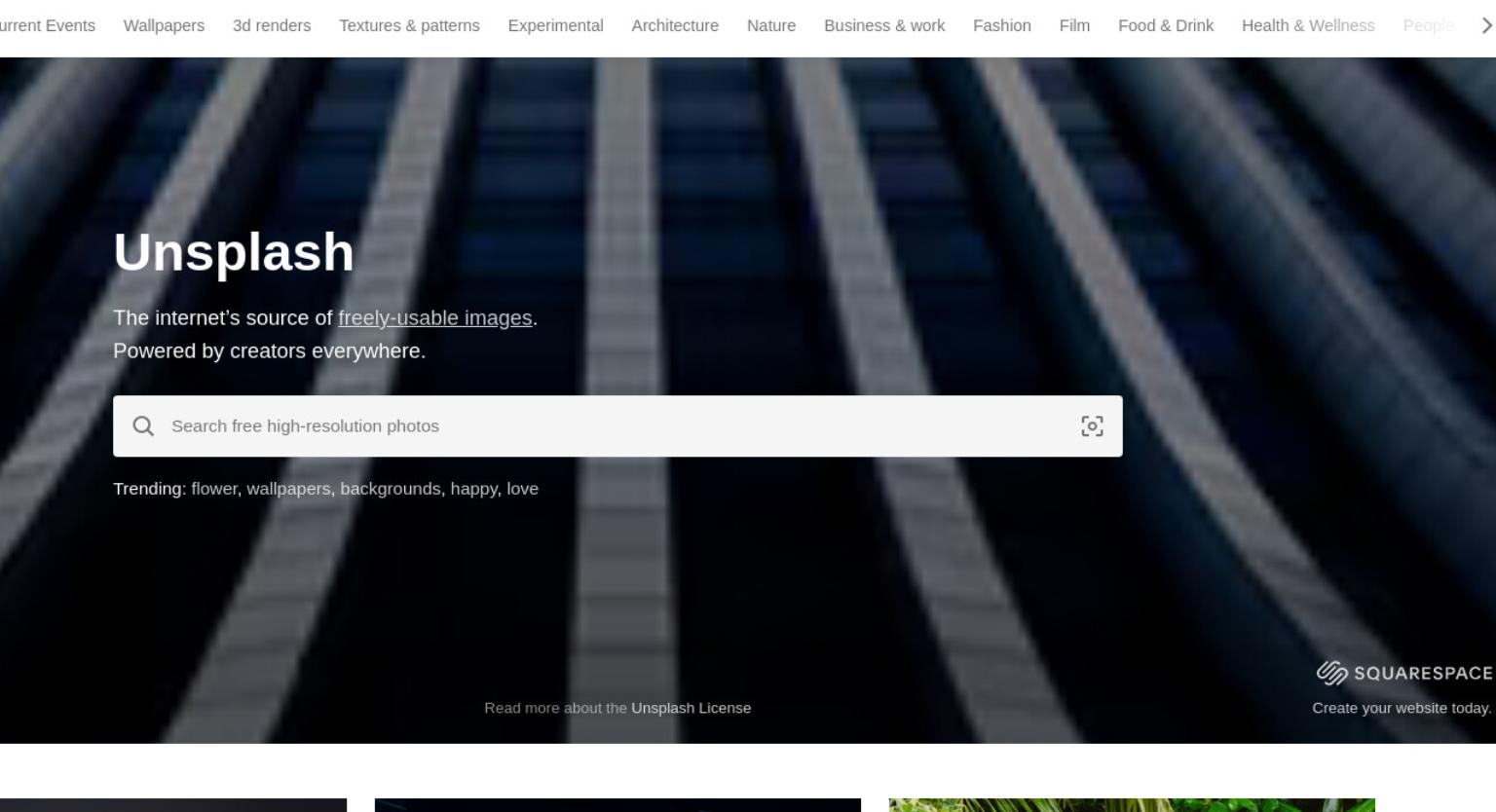Click the Squarespace sponsor logo
The image size is (1496, 812).
1403,673
